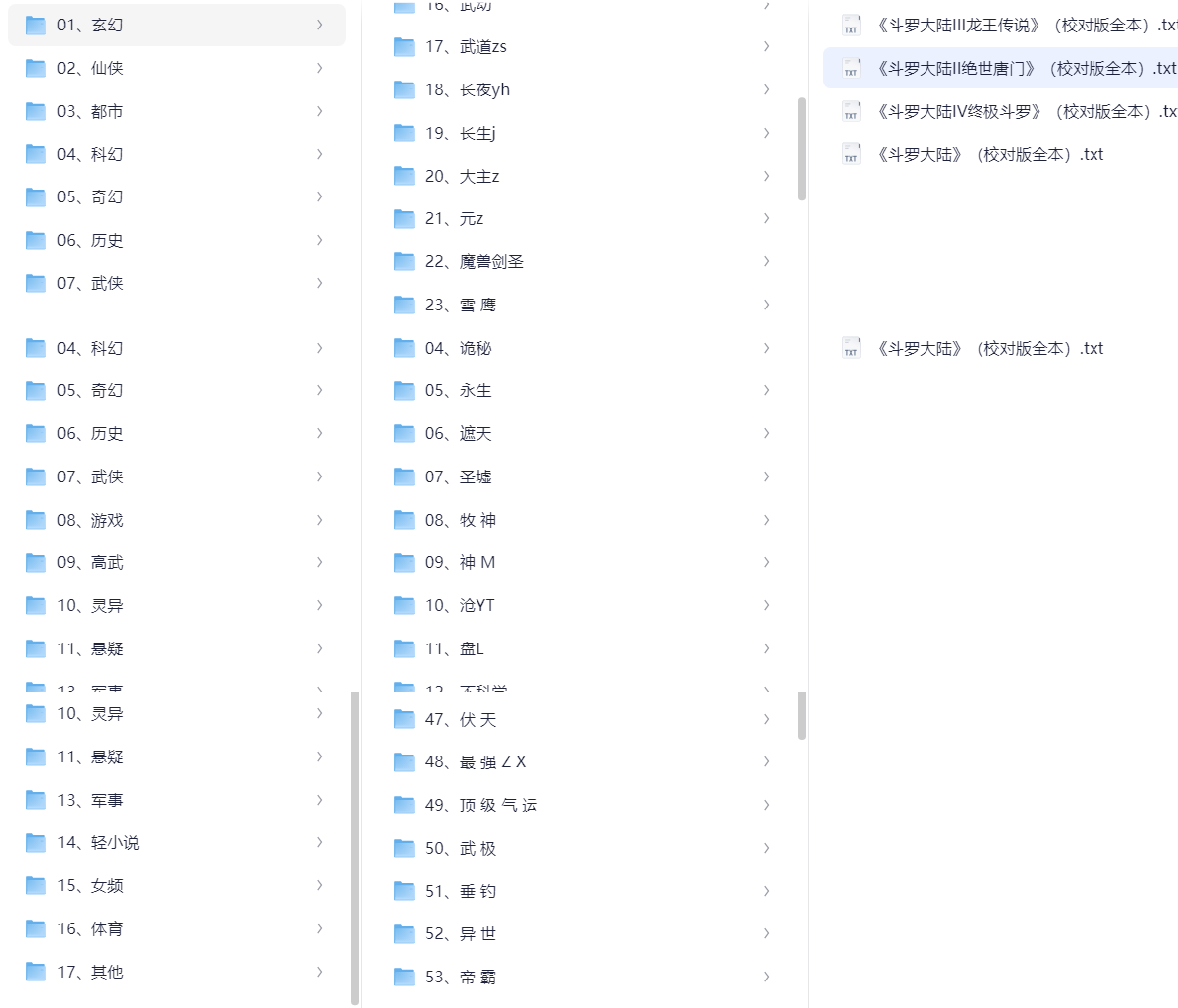Select the 09、神M folder name
The height and width of the screenshot is (1008, 1178).
tap(461, 563)
